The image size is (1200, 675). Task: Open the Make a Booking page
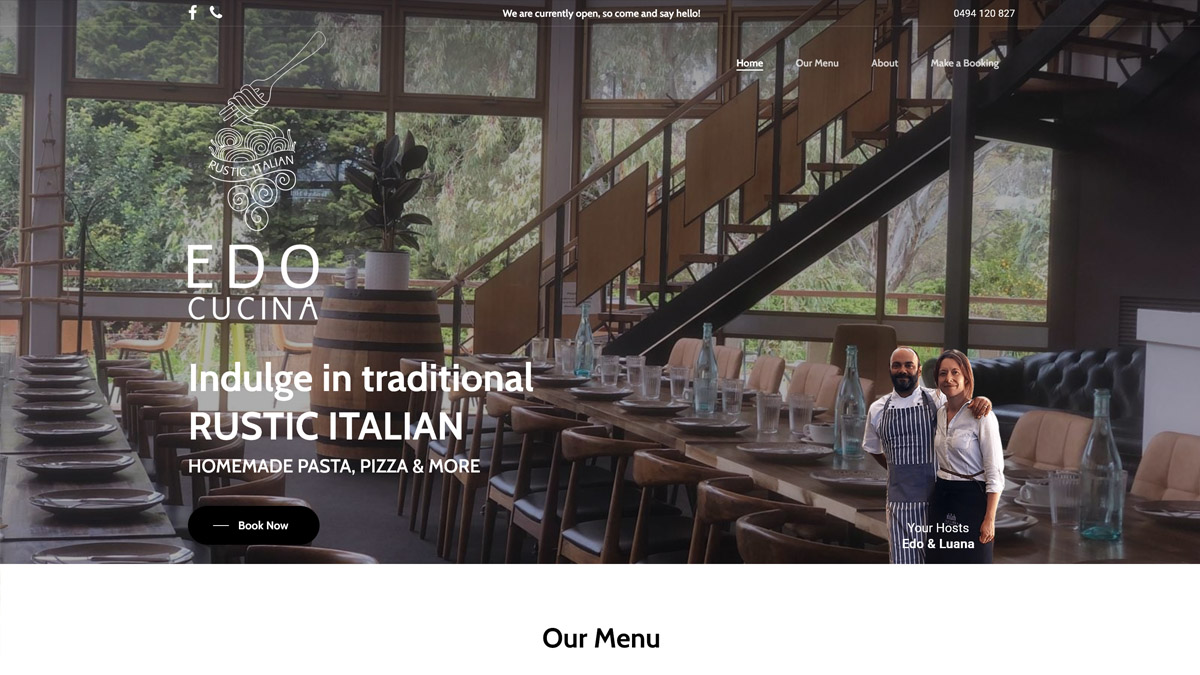965,63
